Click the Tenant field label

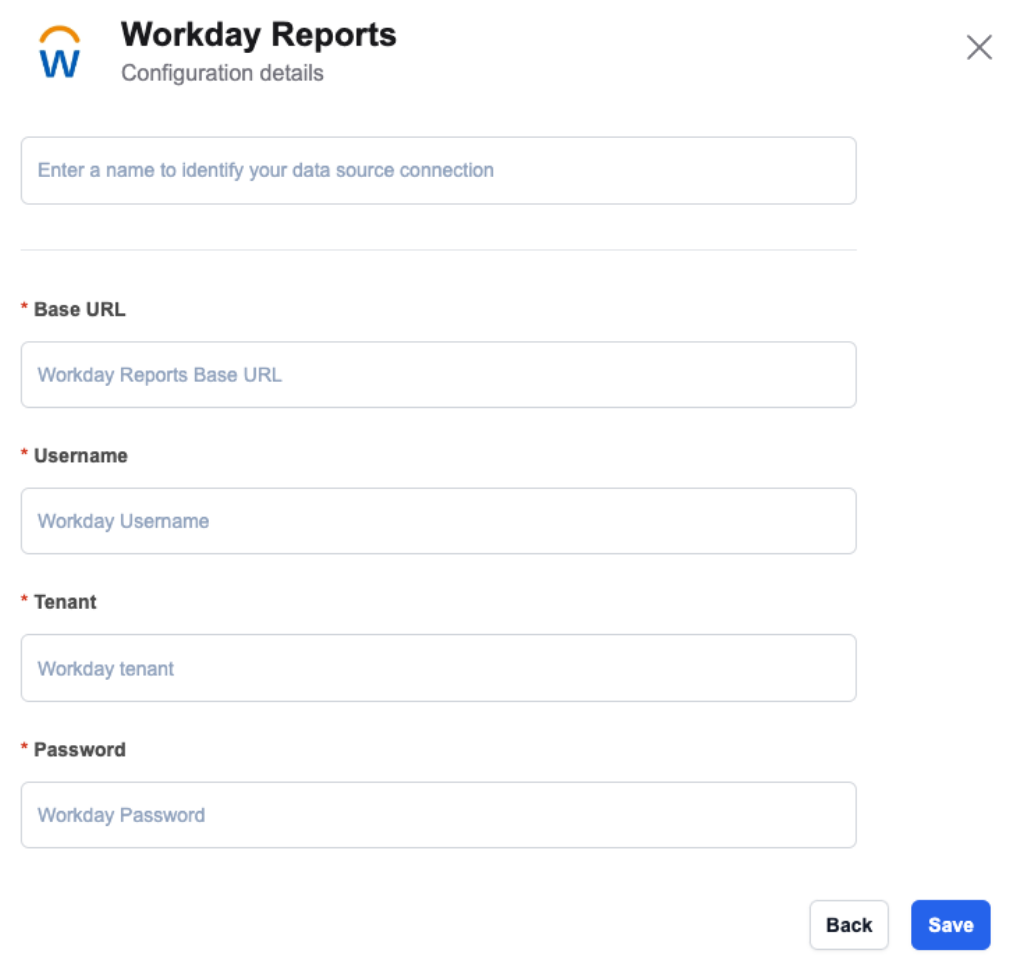[x=65, y=602]
